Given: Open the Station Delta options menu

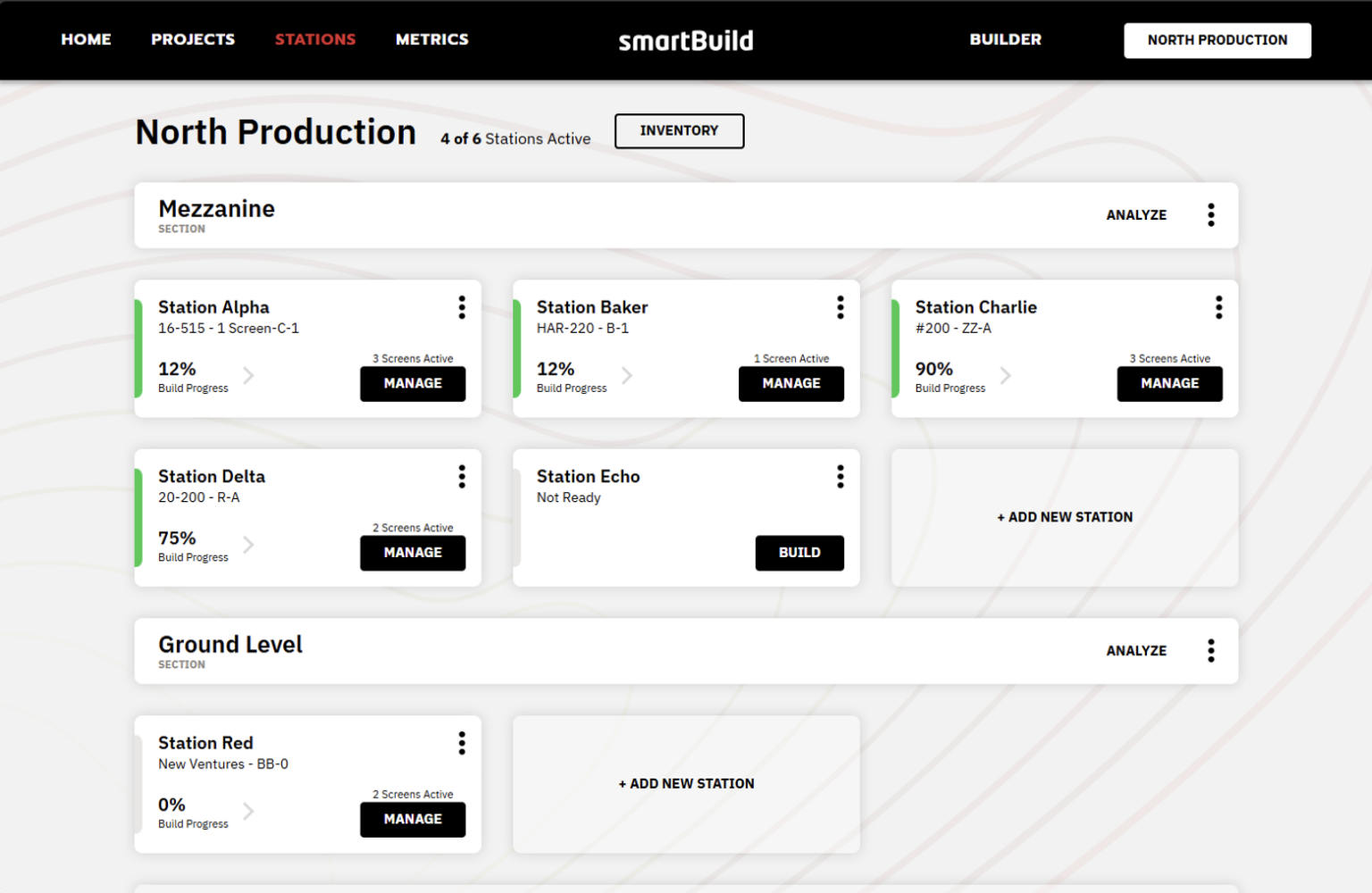Looking at the screenshot, I should coord(462,477).
